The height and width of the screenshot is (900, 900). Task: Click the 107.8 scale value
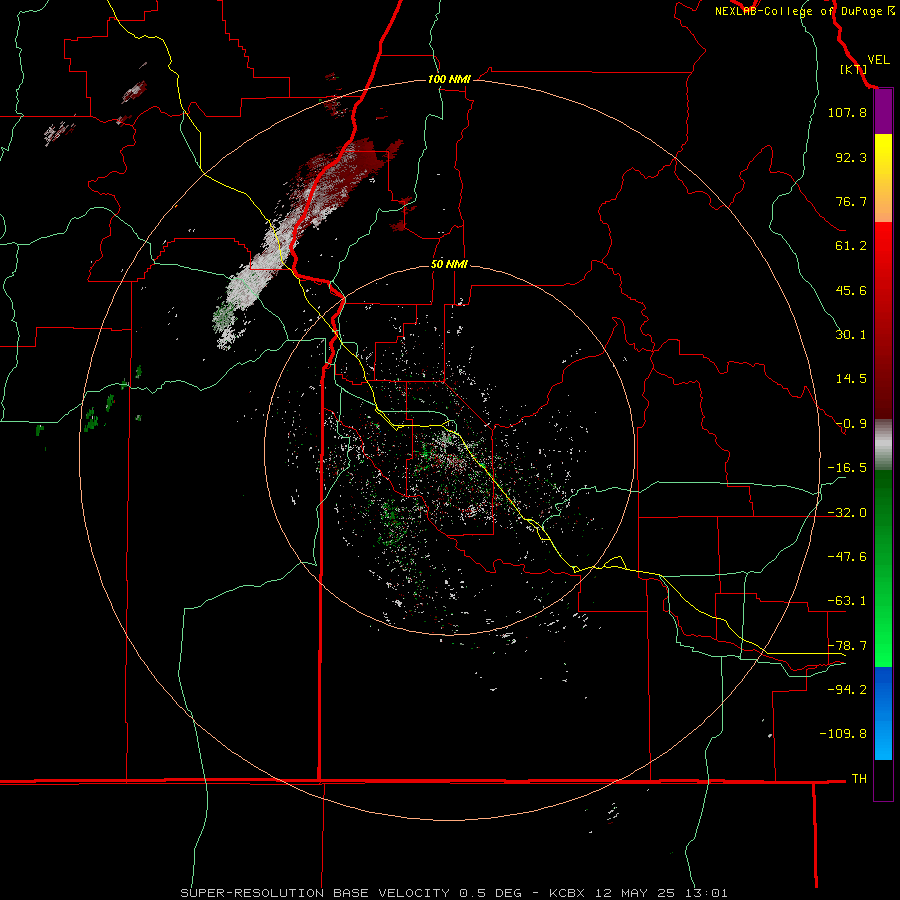[x=847, y=112]
